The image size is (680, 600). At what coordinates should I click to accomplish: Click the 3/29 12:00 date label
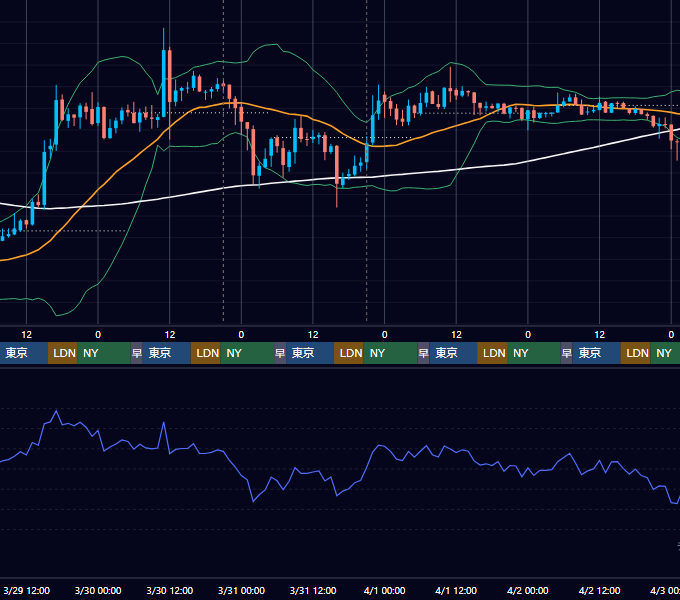click(x=26, y=590)
